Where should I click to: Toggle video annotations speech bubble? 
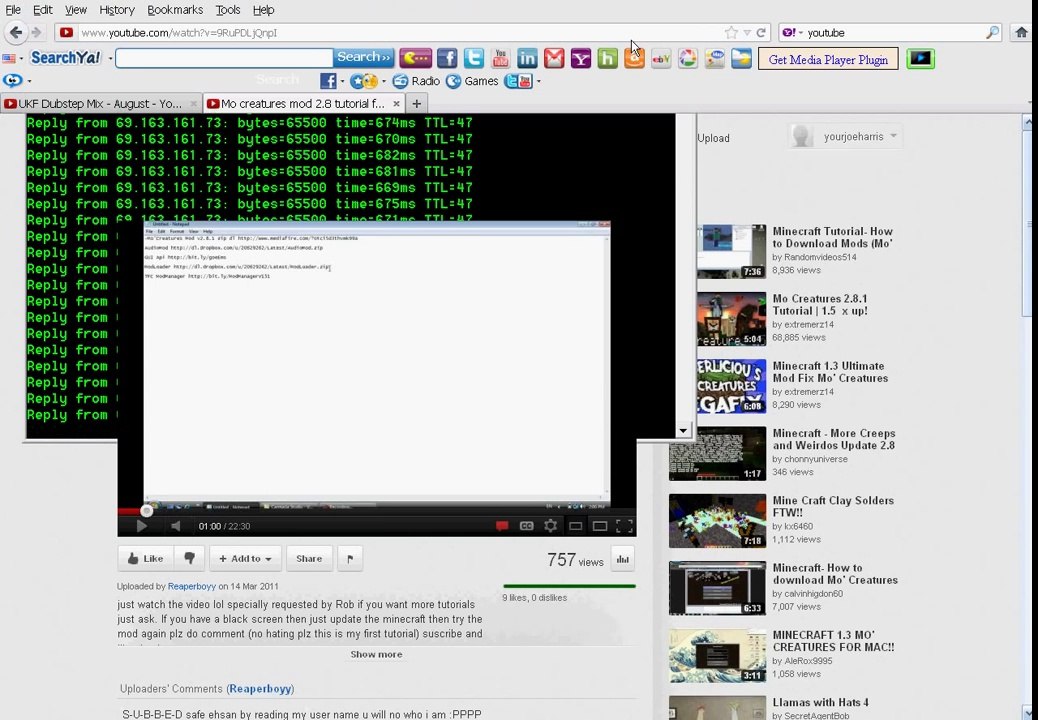click(502, 526)
